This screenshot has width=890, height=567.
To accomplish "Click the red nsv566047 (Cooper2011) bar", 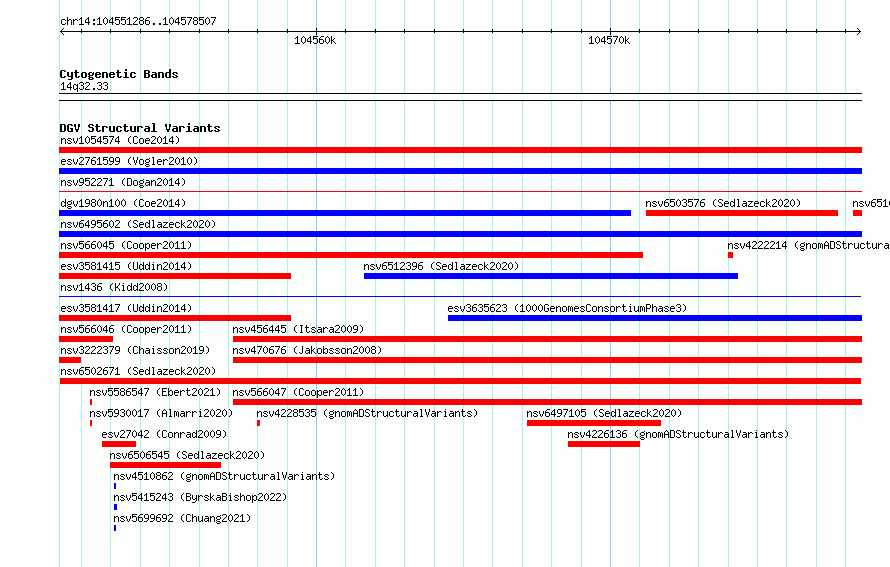I will click(547, 402).
